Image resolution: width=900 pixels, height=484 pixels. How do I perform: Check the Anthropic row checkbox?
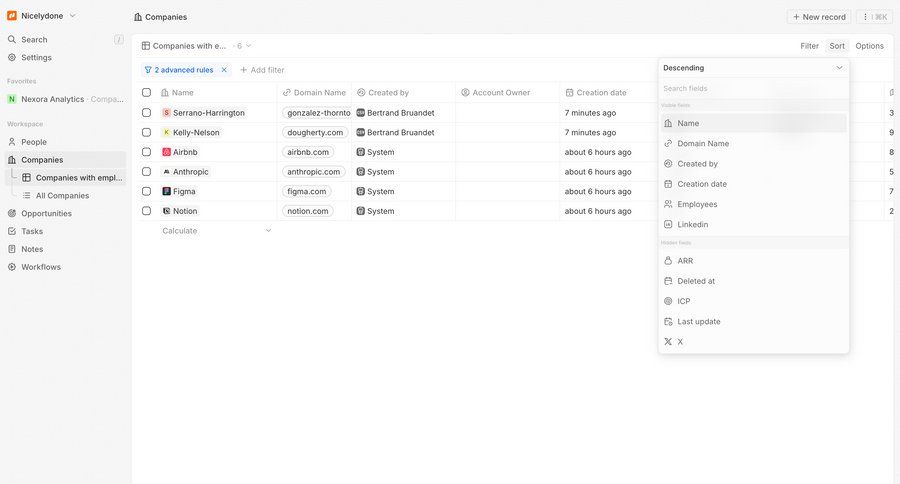(146, 172)
